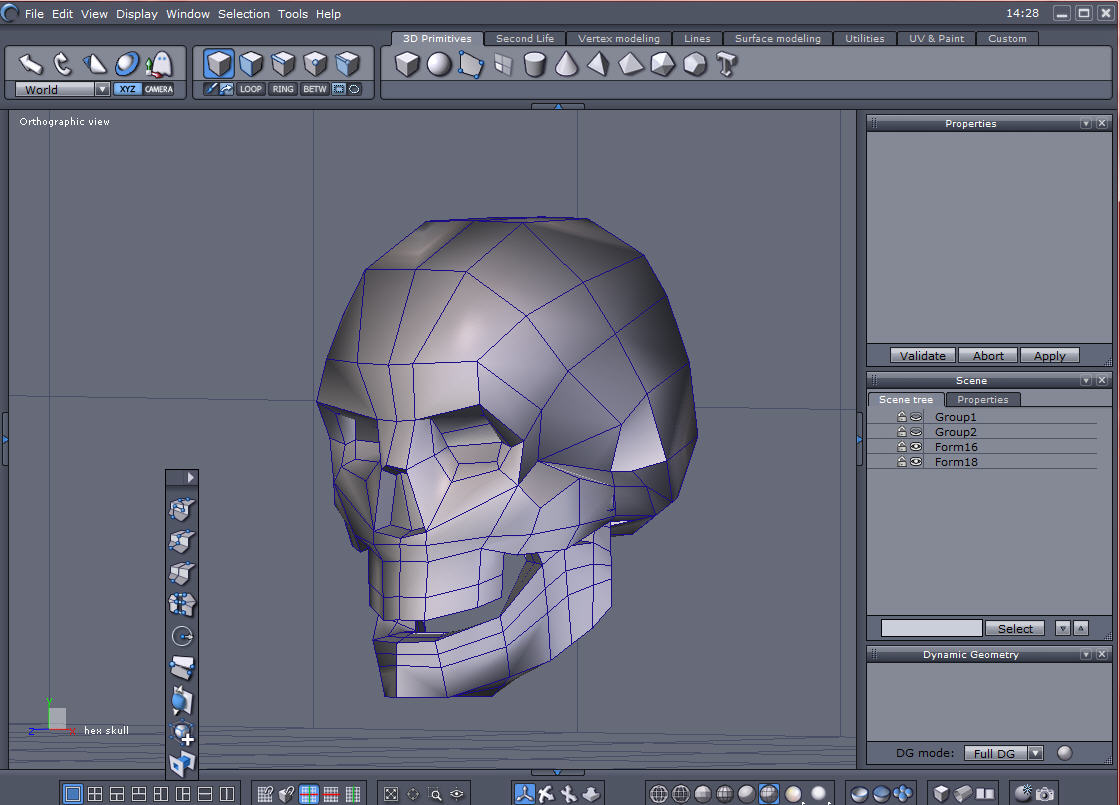Add a Sphere primitive

tap(439, 64)
